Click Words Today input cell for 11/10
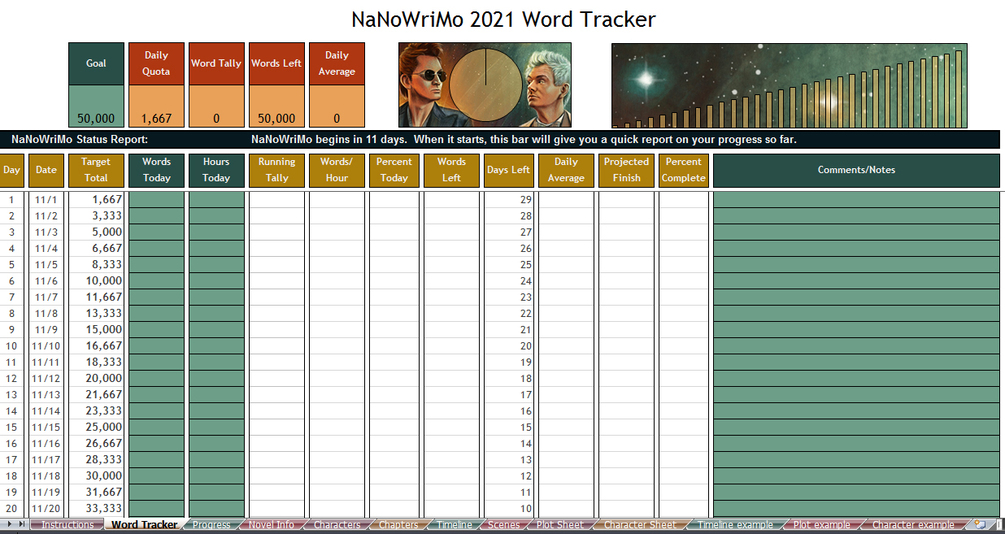The height and width of the screenshot is (534, 1005). 156,346
